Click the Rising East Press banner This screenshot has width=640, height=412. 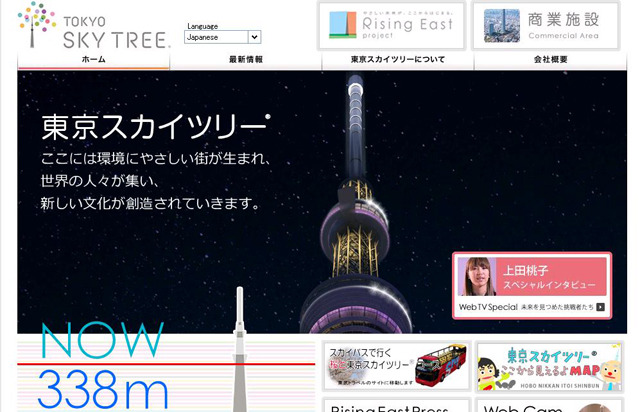(x=397, y=405)
